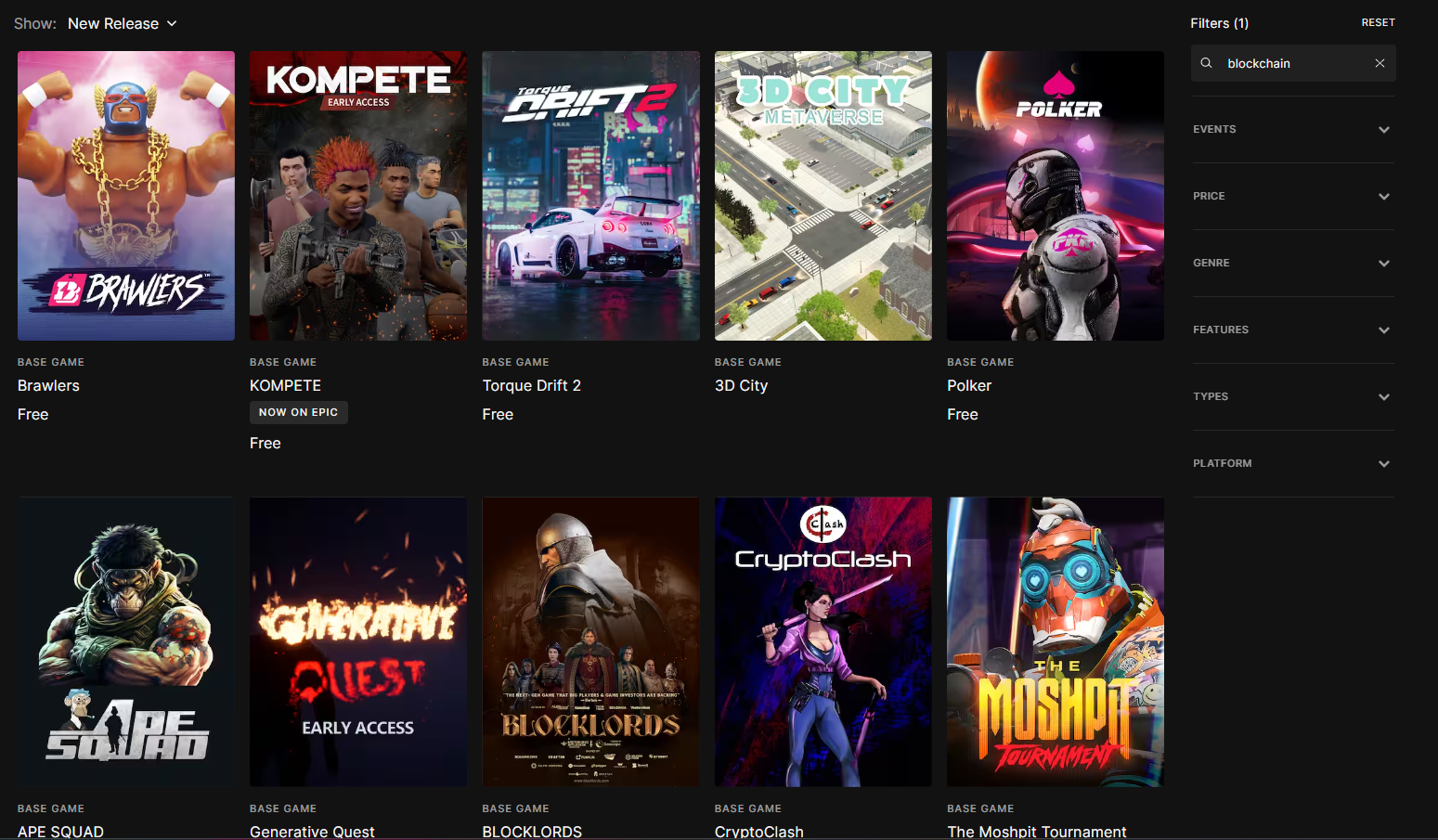Open the New Release sort dropdown

122,23
